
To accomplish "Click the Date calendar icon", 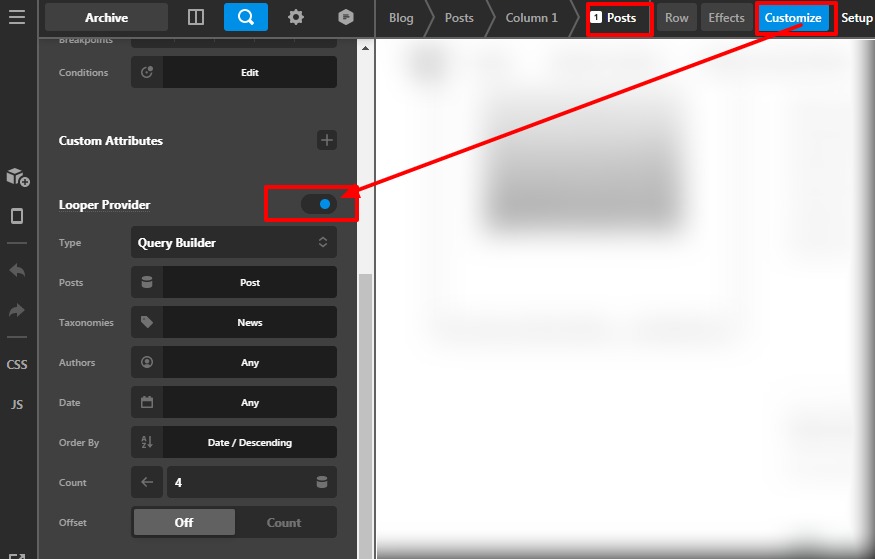I will pyautogui.click(x=147, y=402).
